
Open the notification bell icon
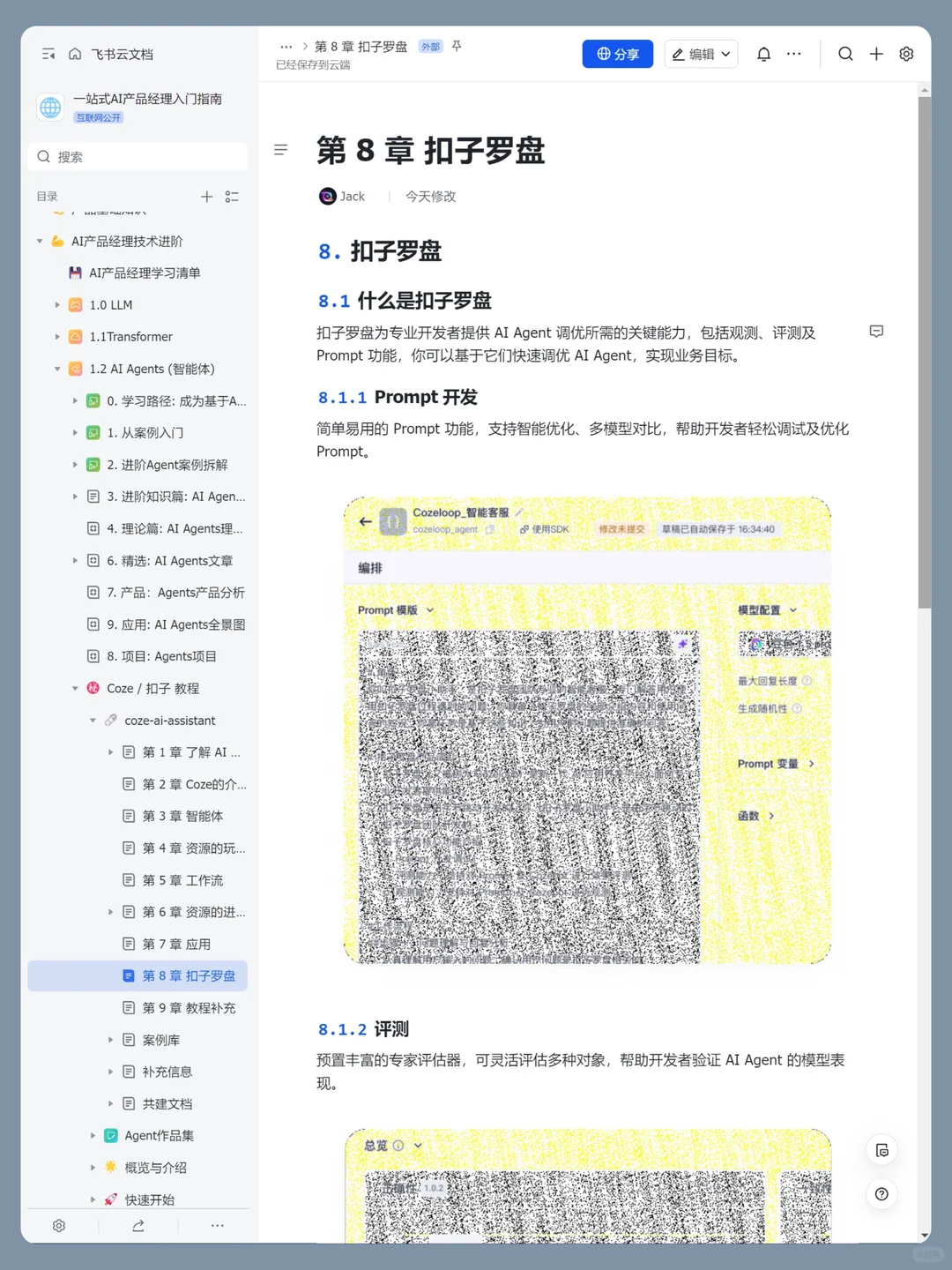(764, 54)
